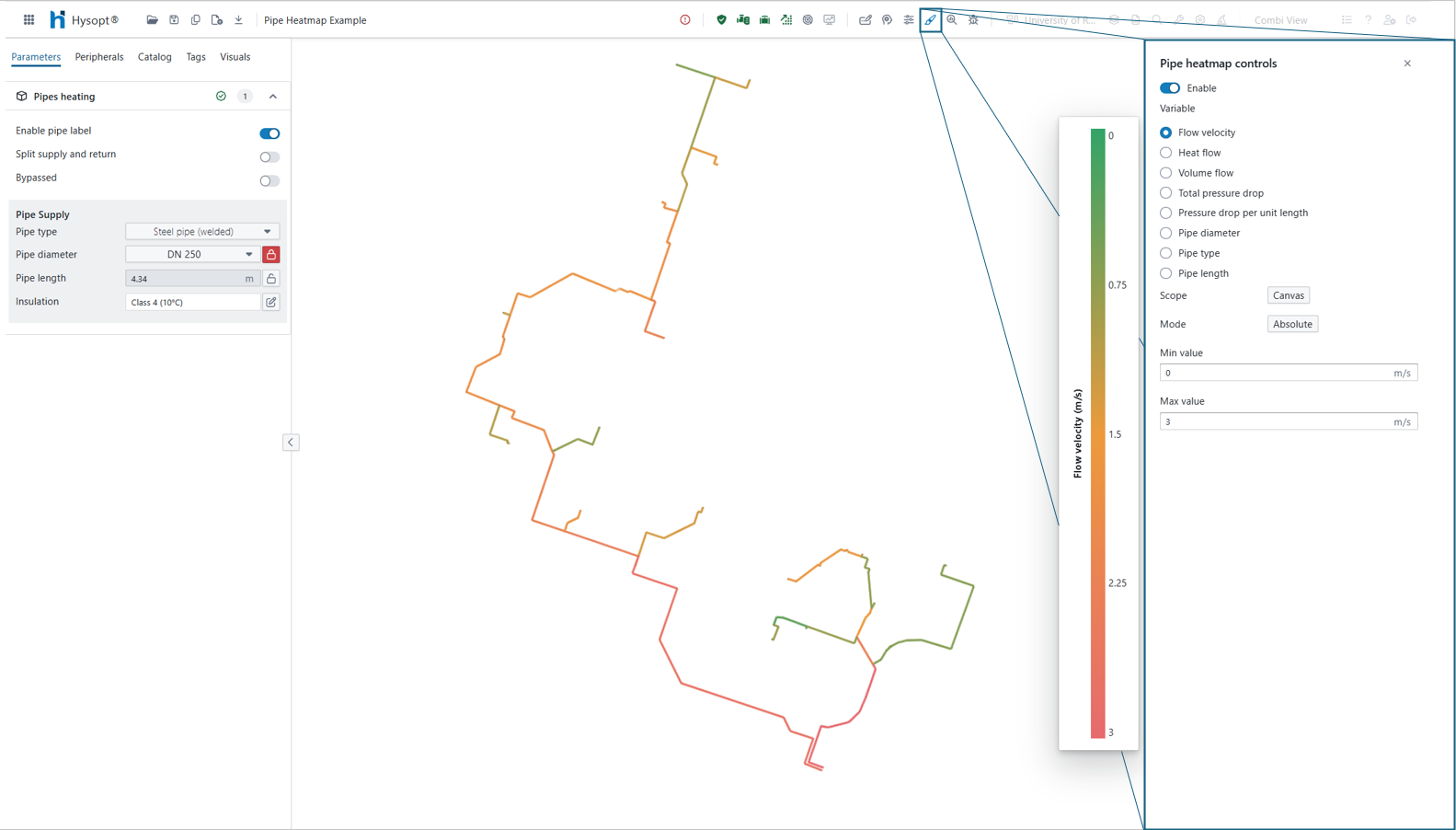Open the apps grid menu
This screenshot has width=1456, height=830.
pyautogui.click(x=29, y=19)
